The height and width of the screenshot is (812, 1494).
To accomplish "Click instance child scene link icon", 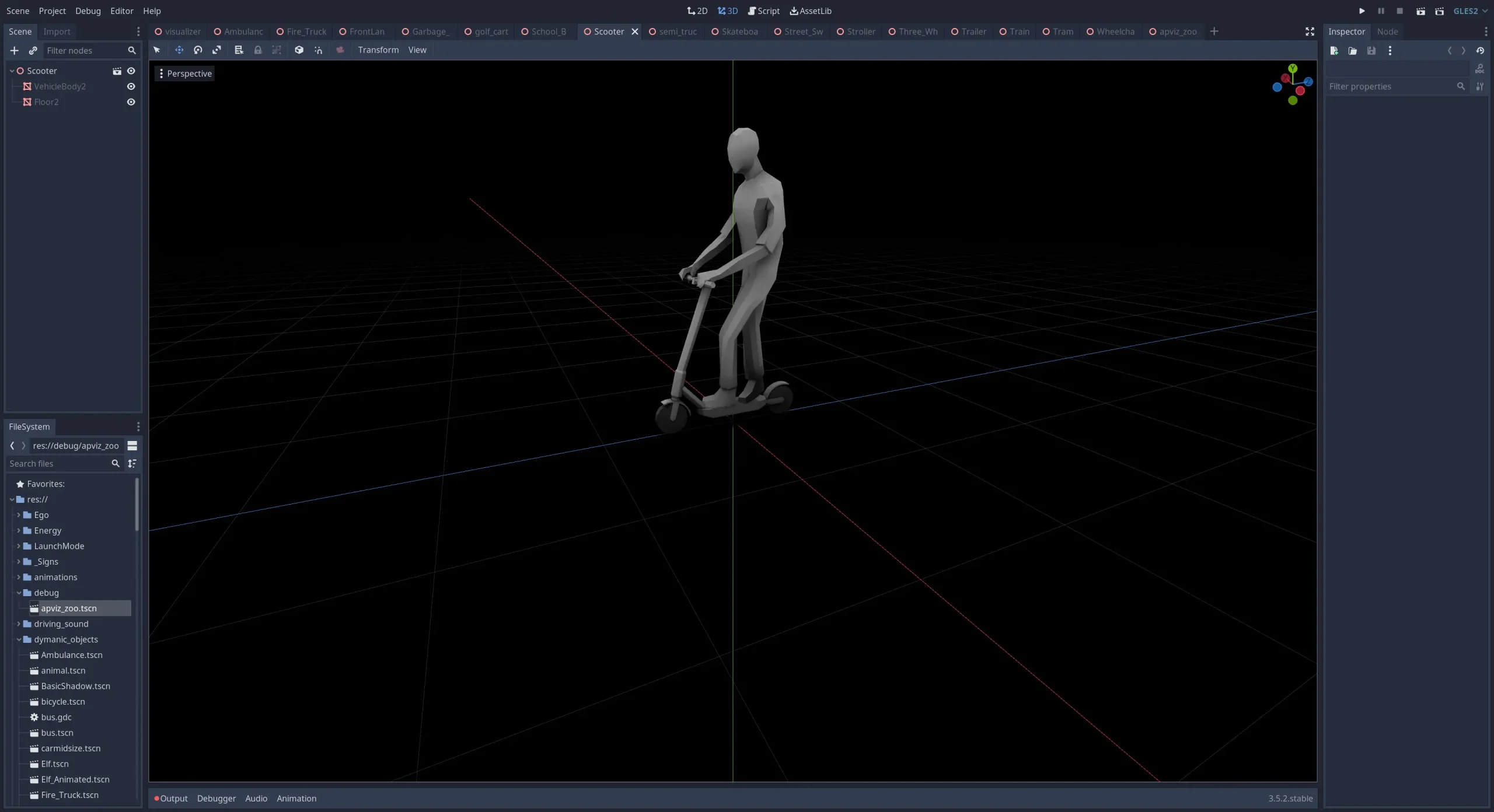I will pyautogui.click(x=33, y=51).
